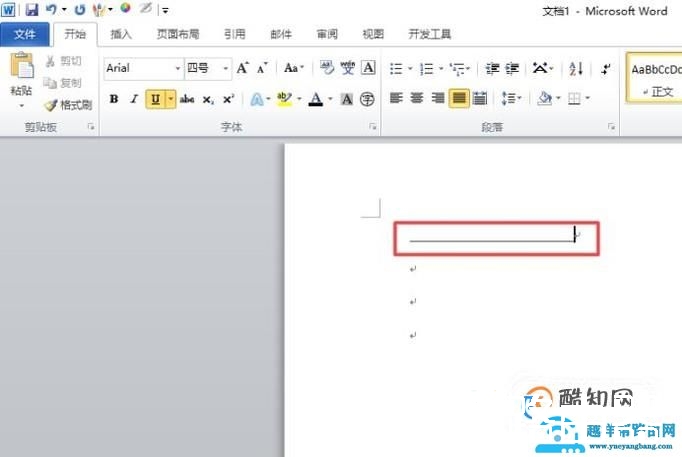The height and width of the screenshot is (457, 682).
Task: Switch to the 邮件 tab
Action: pos(281,34)
